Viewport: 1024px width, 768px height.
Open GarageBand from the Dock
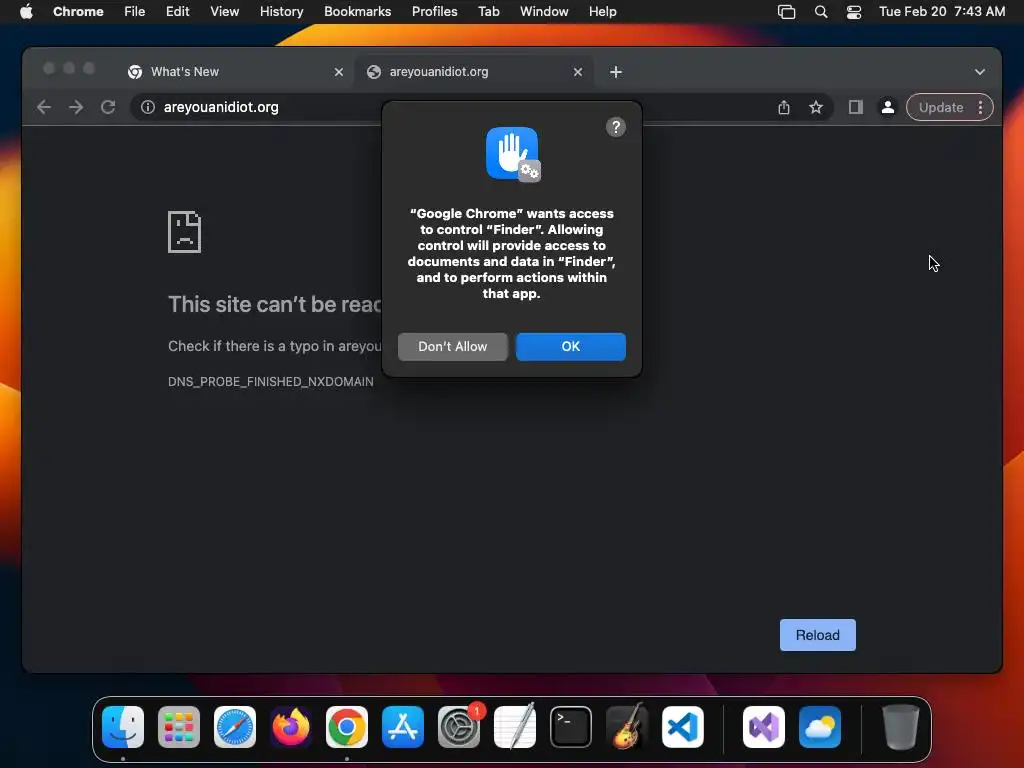(x=627, y=727)
